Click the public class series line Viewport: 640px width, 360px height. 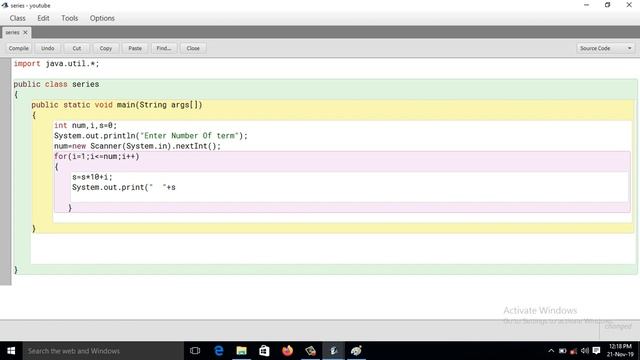56,84
